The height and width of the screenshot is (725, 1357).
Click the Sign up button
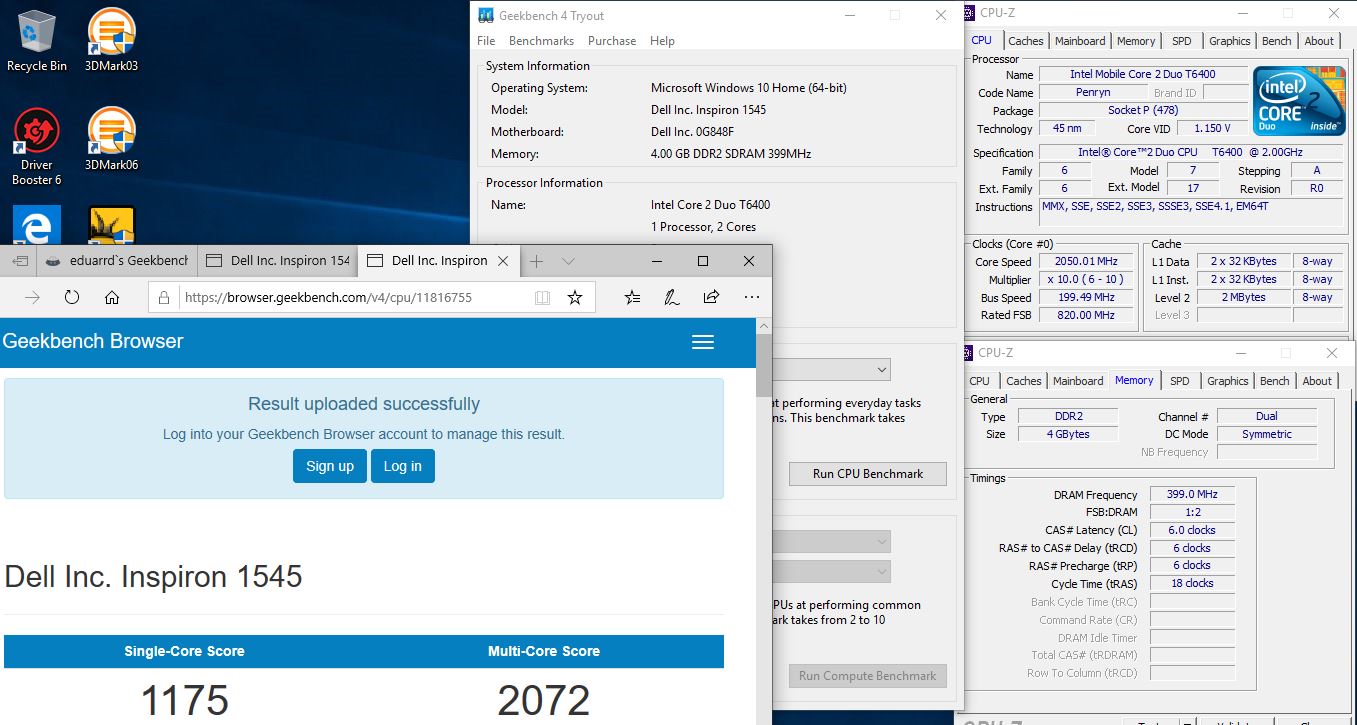(x=330, y=466)
